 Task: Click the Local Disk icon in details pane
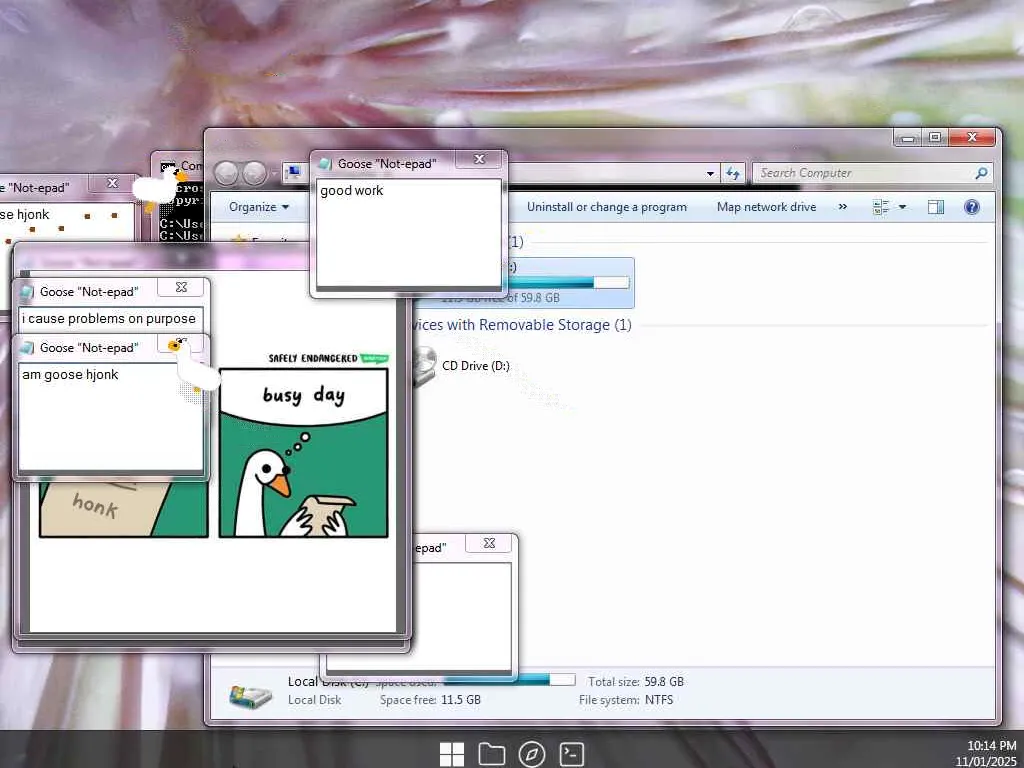click(251, 696)
